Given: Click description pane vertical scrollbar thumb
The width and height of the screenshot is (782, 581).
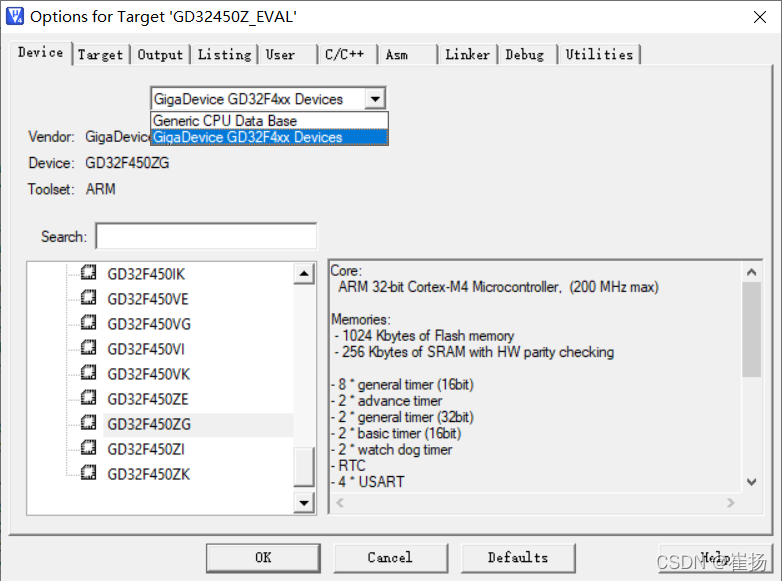Looking at the screenshot, I should click(752, 329).
